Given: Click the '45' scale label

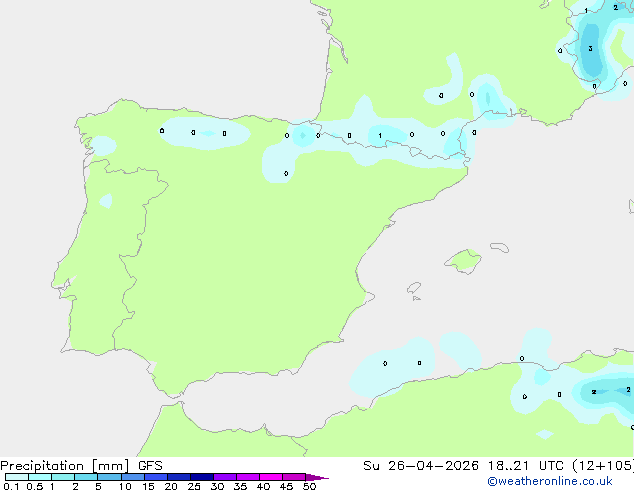Looking at the screenshot, I should pos(286,486).
